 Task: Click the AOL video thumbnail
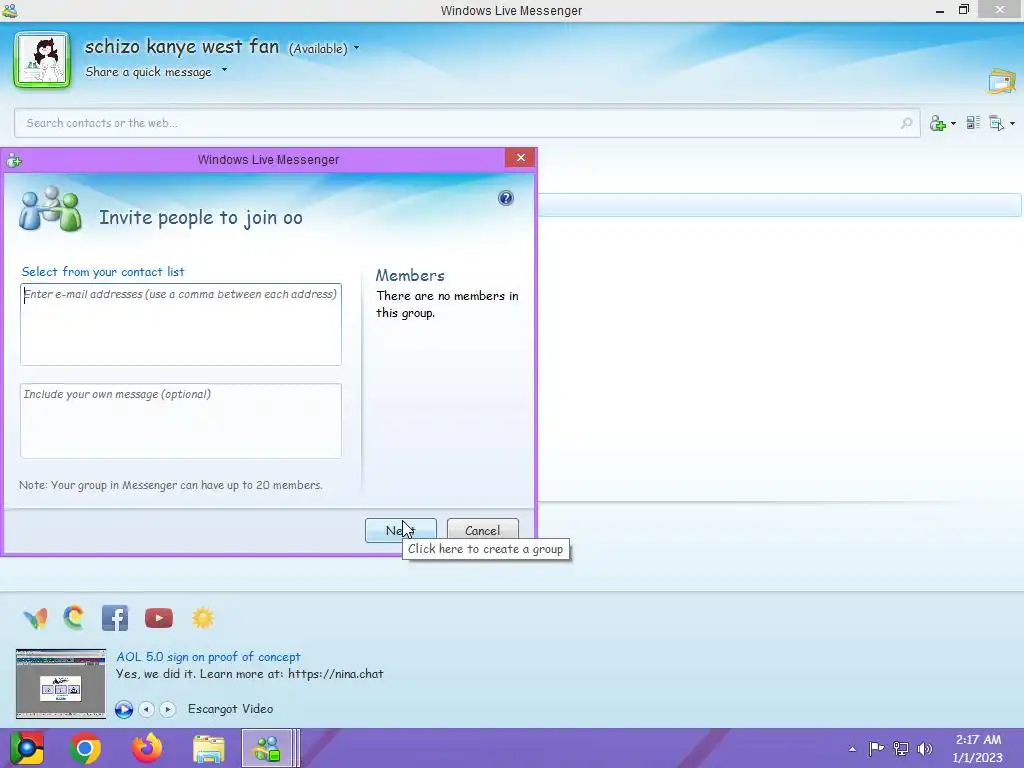pyautogui.click(x=61, y=684)
